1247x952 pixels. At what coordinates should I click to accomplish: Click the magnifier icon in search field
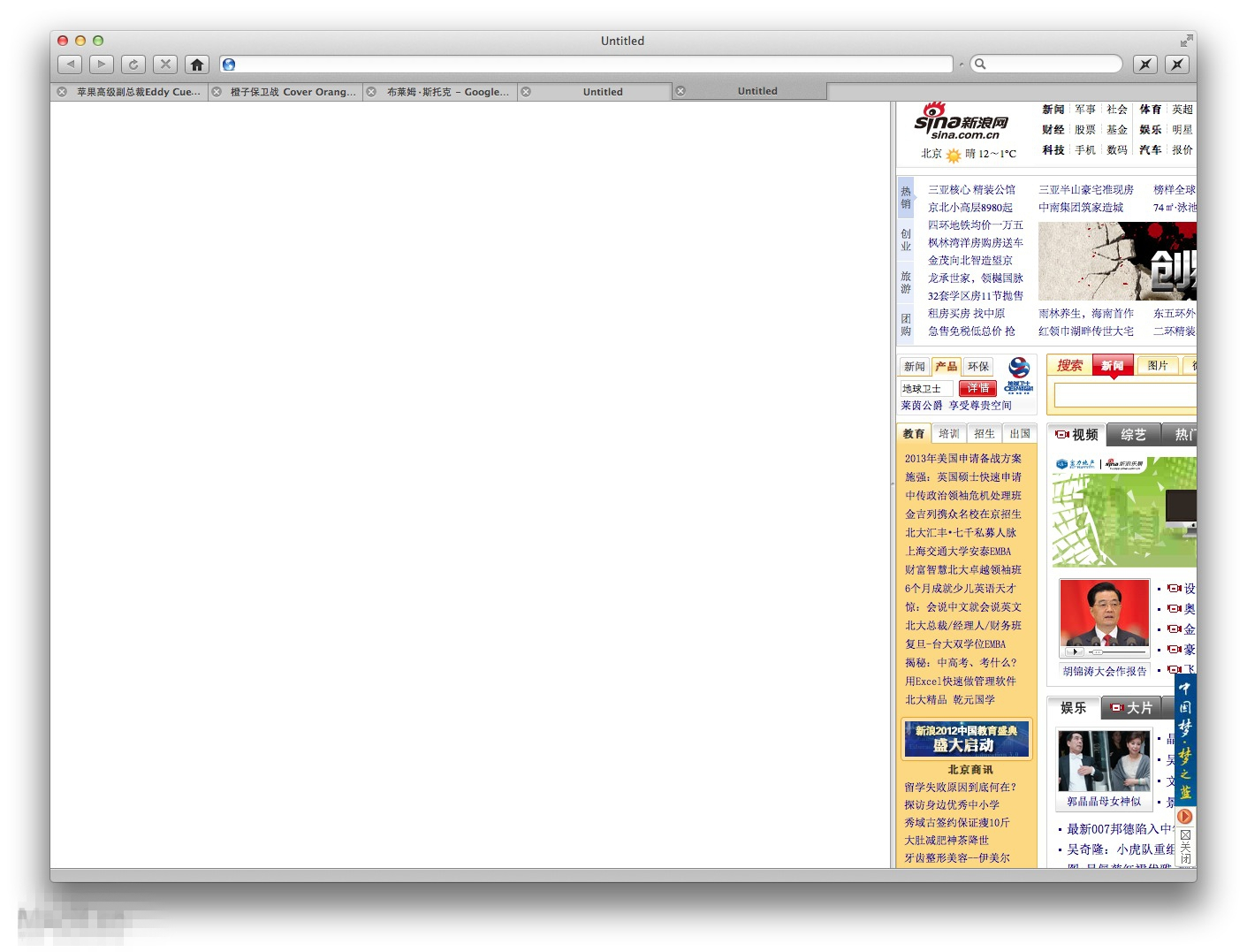coord(980,64)
